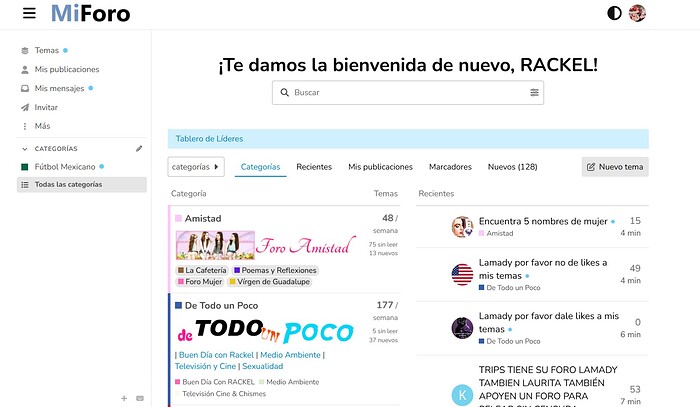Image resolution: width=700 pixels, height=407 pixels.
Task: Open Mis mensajes inbox in sidebar
Action: coord(57,88)
